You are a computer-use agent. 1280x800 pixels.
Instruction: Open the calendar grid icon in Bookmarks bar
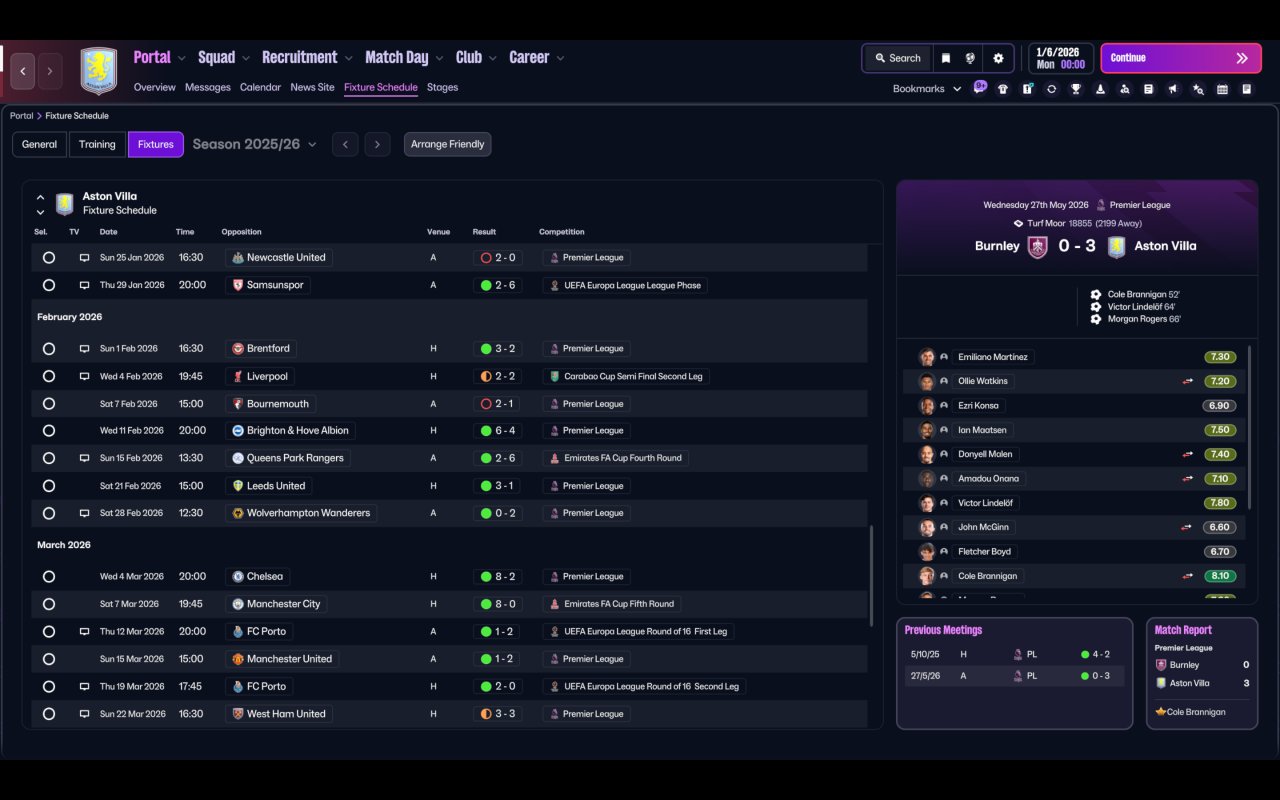pos(1222,89)
